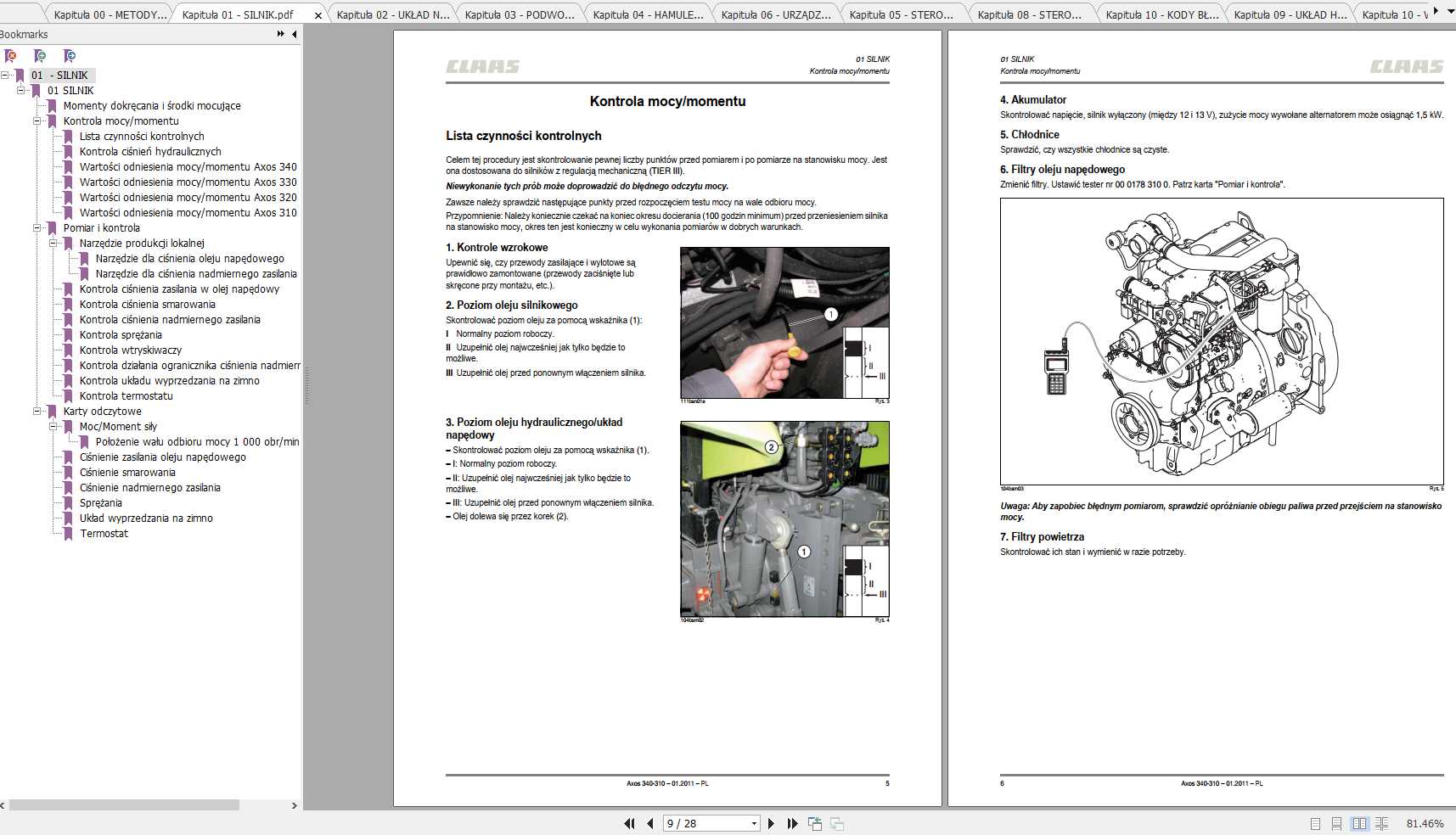The width and height of the screenshot is (1456, 835).
Task: Show more tabs with the right arrow
Action: pyautogui.click(x=1436, y=12)
